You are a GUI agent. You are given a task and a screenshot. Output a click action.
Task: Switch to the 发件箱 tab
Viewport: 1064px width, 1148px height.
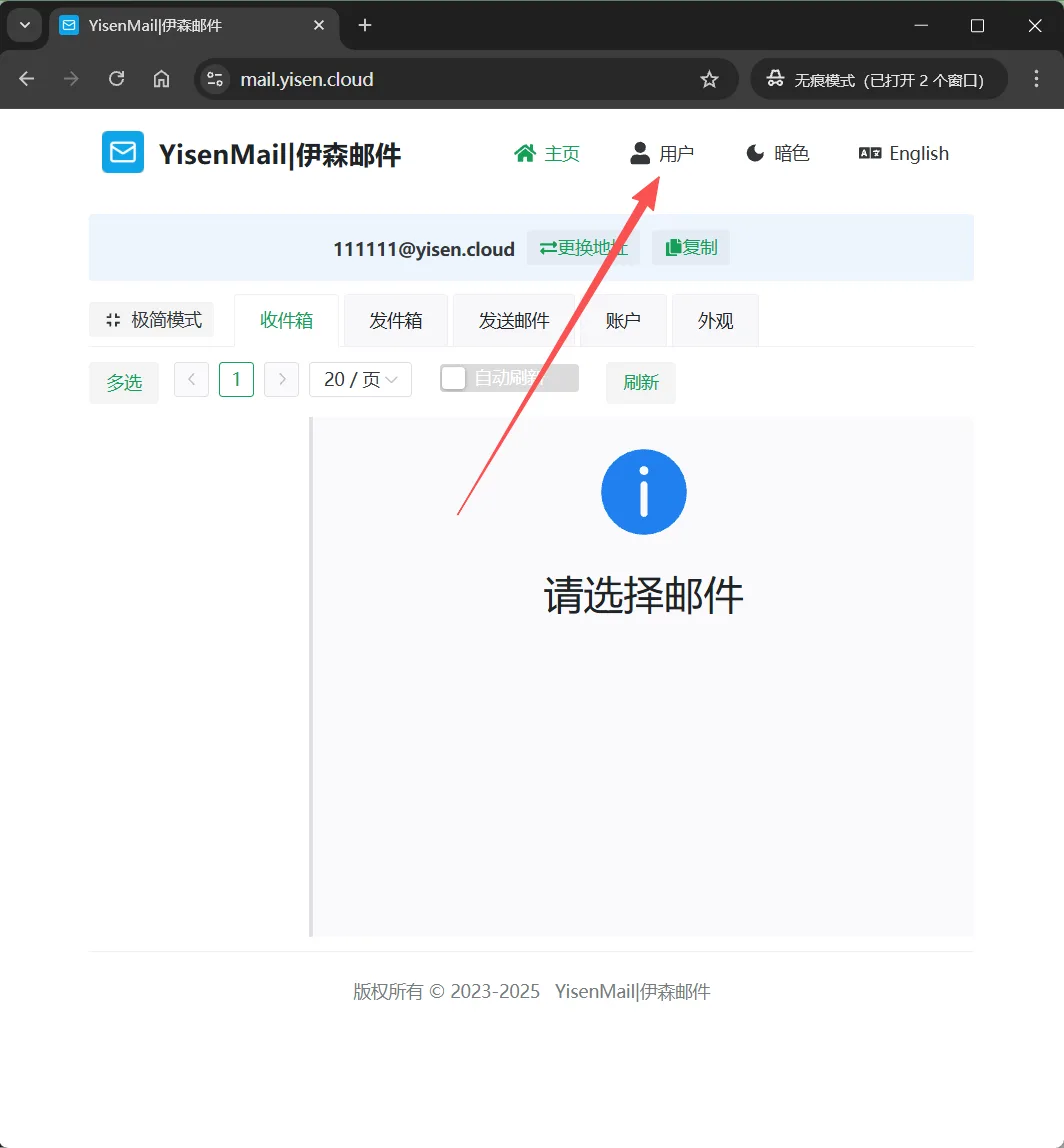(395, 320)
